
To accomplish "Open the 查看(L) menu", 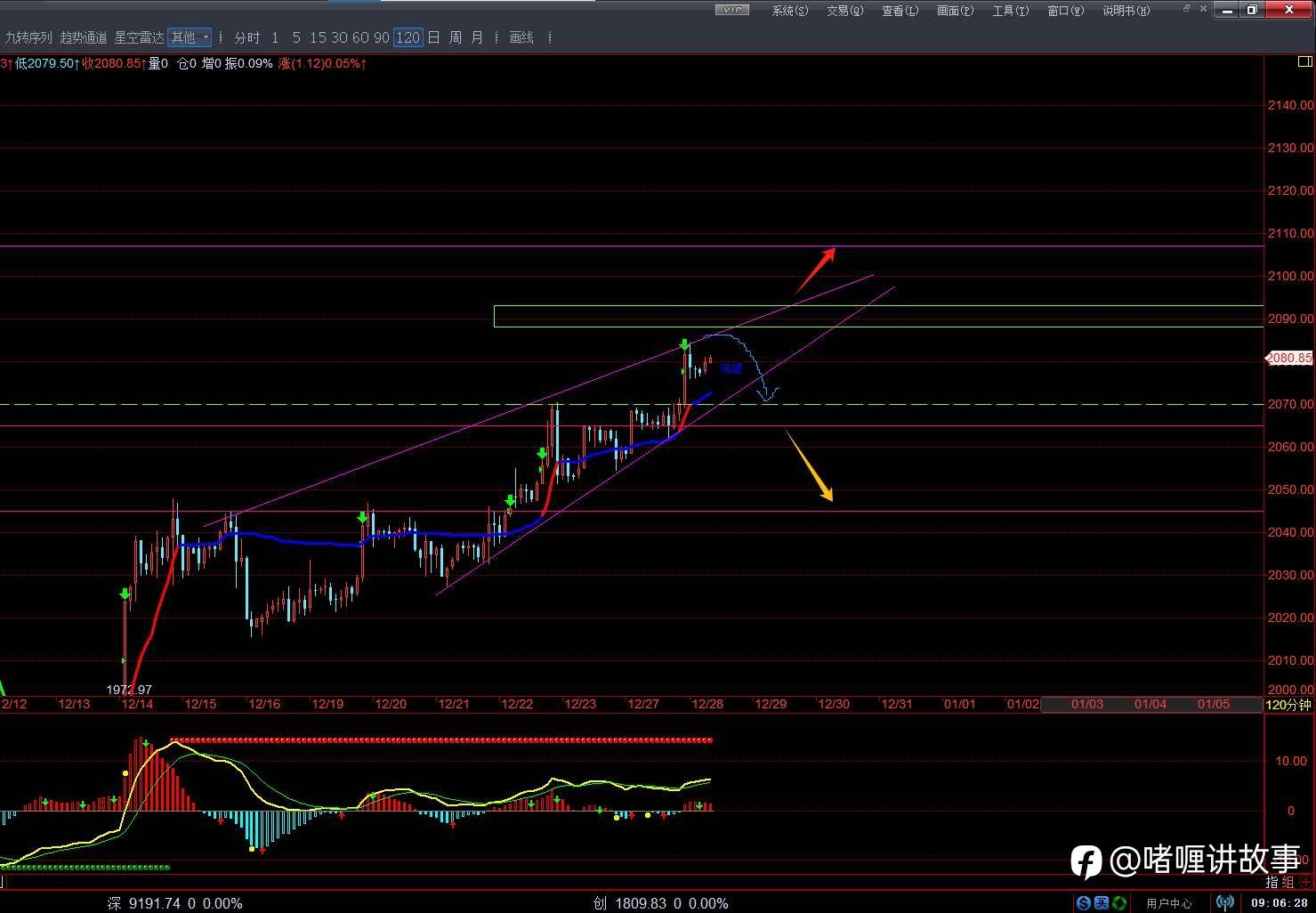I will click(x=900, y=11).
